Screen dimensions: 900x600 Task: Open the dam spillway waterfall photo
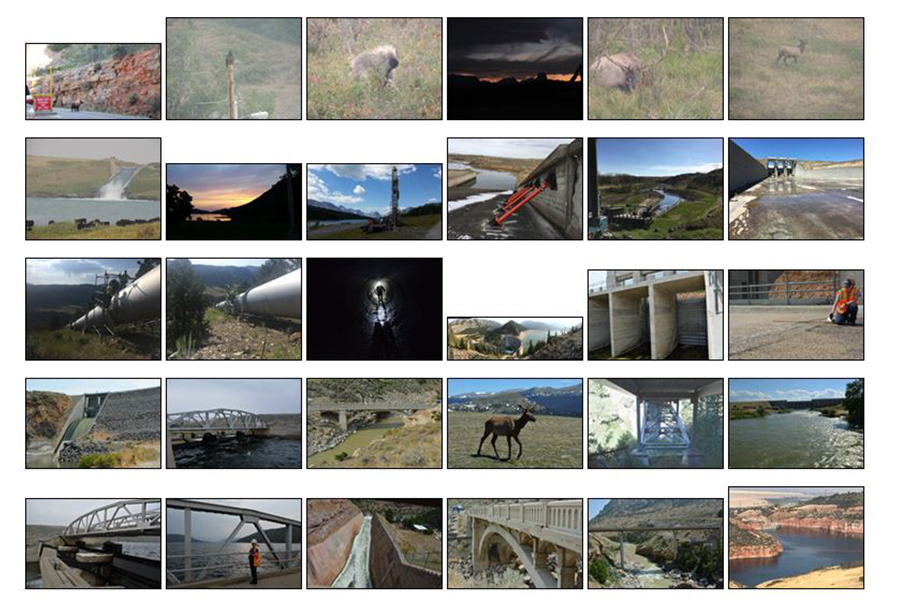93,188
